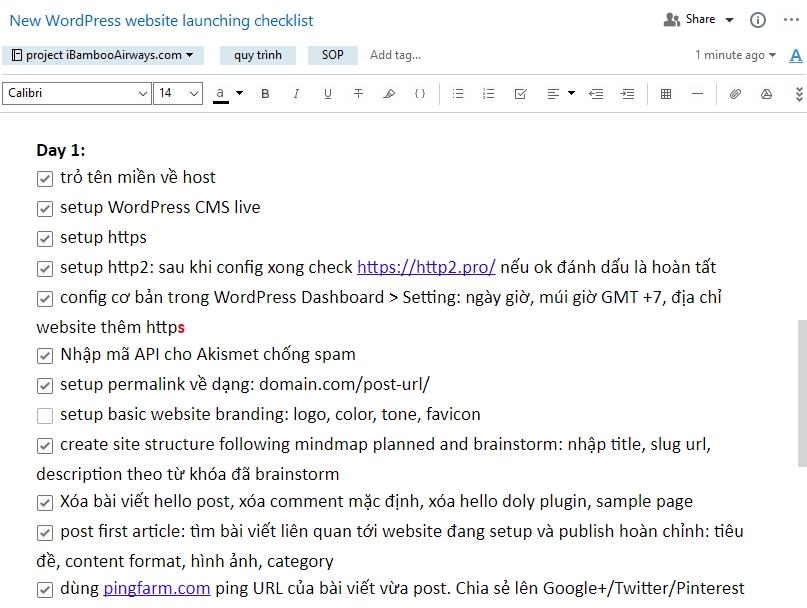Insert a Google Drive file

pyautogui.click(x=766, y=94)
